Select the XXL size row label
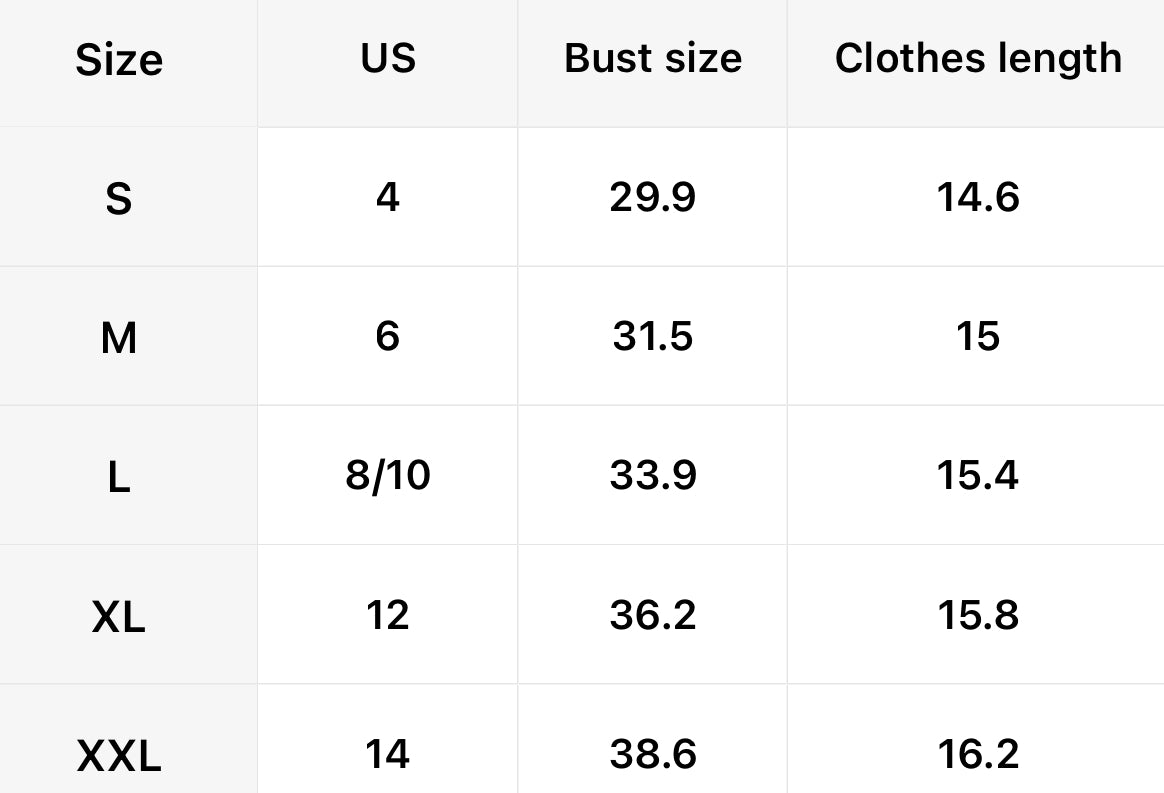The height and width of the screenshot is (793, 1164). (119, 756)
